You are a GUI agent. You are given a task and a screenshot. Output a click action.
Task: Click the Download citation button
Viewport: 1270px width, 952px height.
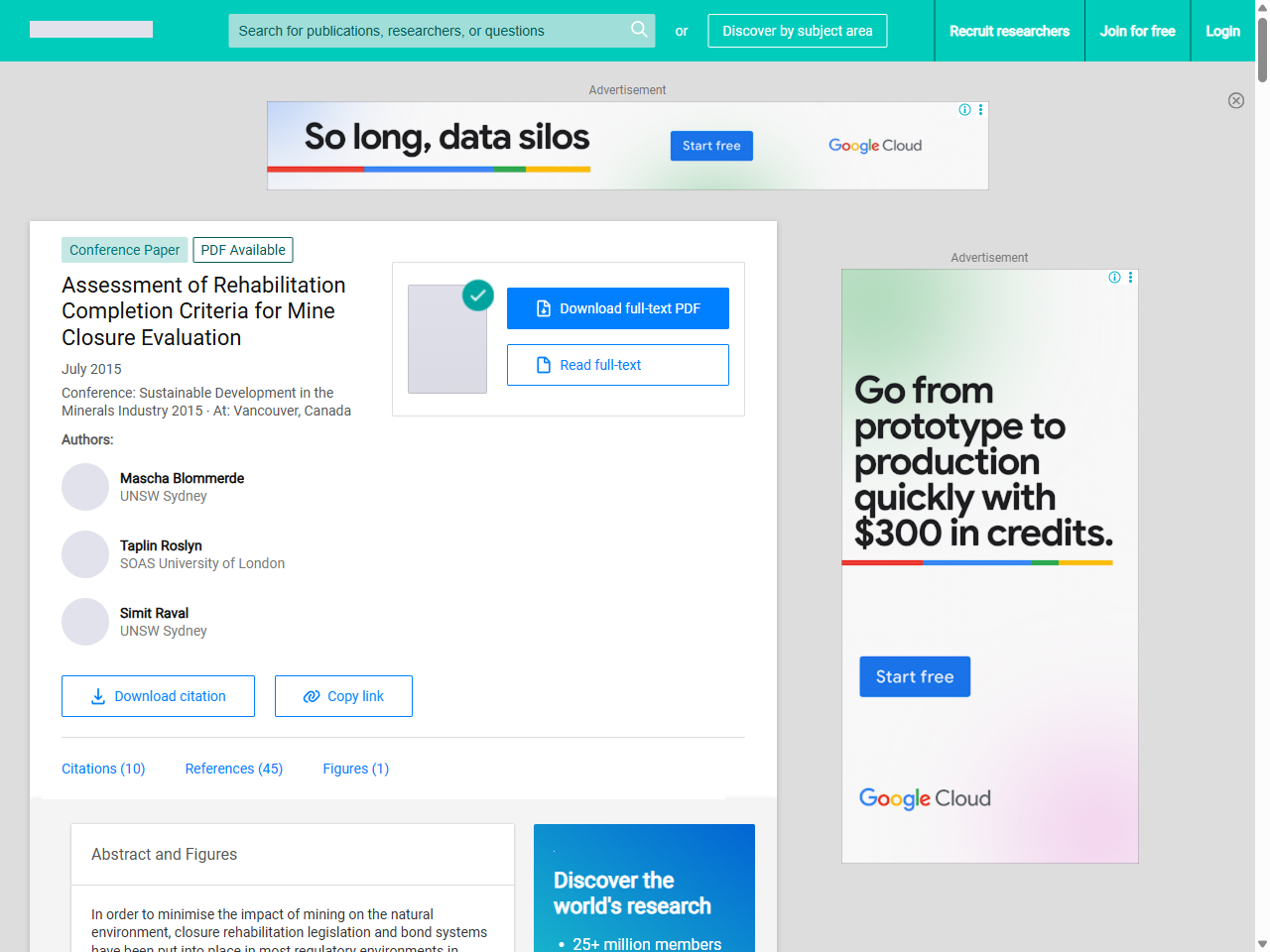tap(158, 696)
